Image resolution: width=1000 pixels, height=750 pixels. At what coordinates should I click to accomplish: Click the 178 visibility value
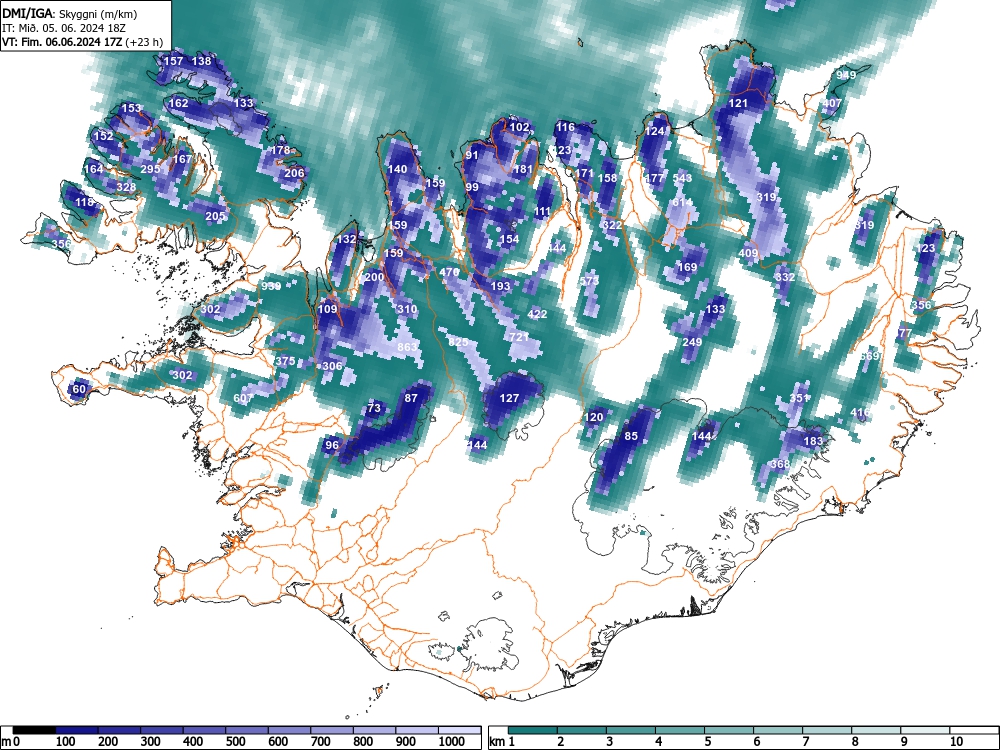pyautogui.click(x=281, y=151)
